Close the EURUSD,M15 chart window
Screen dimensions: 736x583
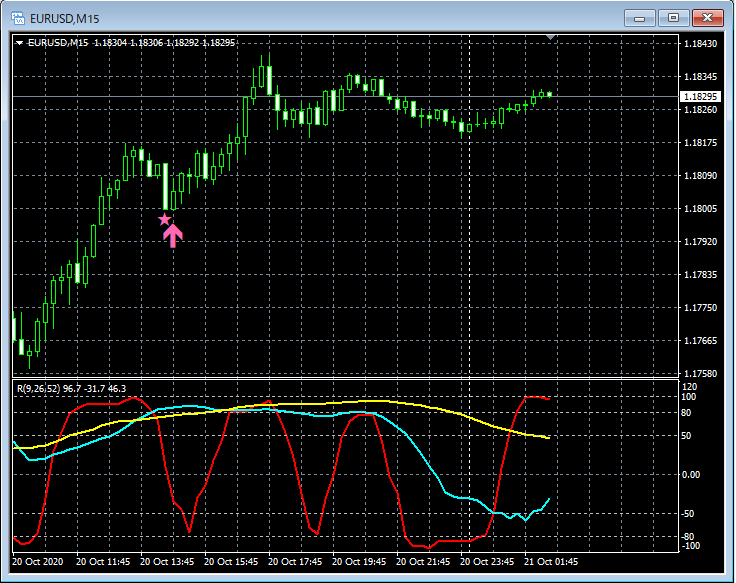tap(708, 18)
